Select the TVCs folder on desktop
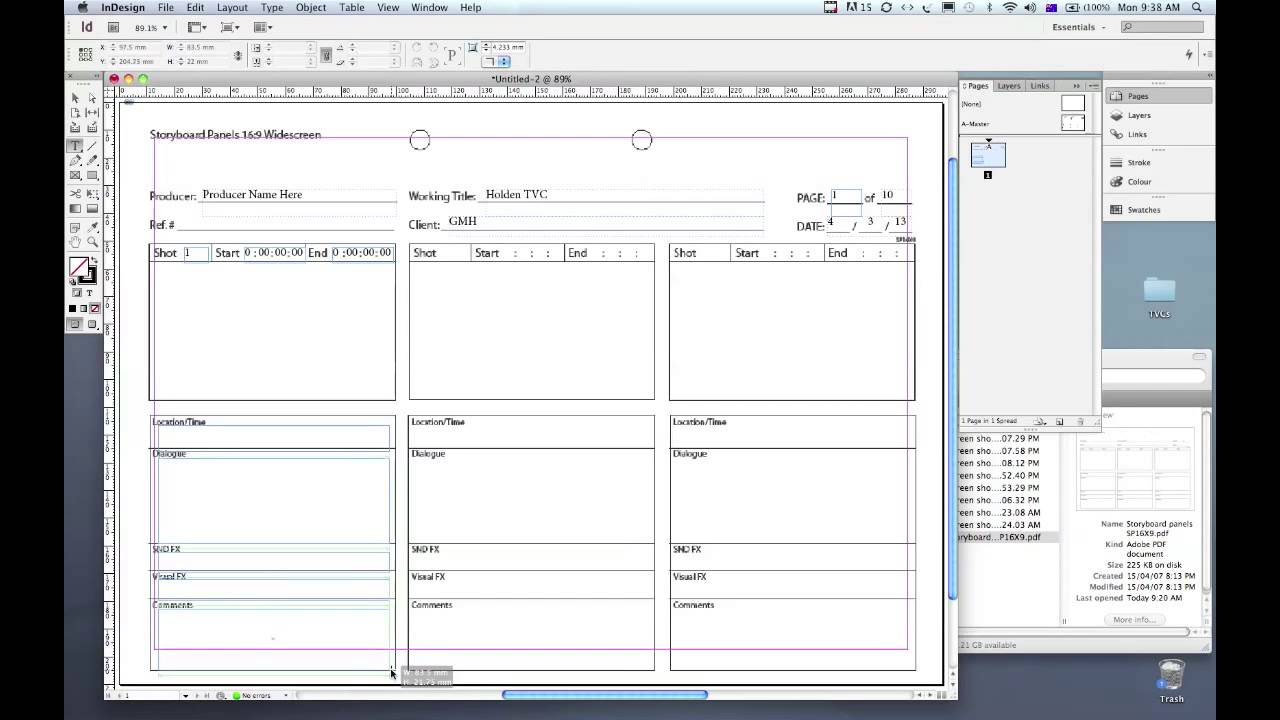This screenshot has width=1280, height=720. 1159,297
